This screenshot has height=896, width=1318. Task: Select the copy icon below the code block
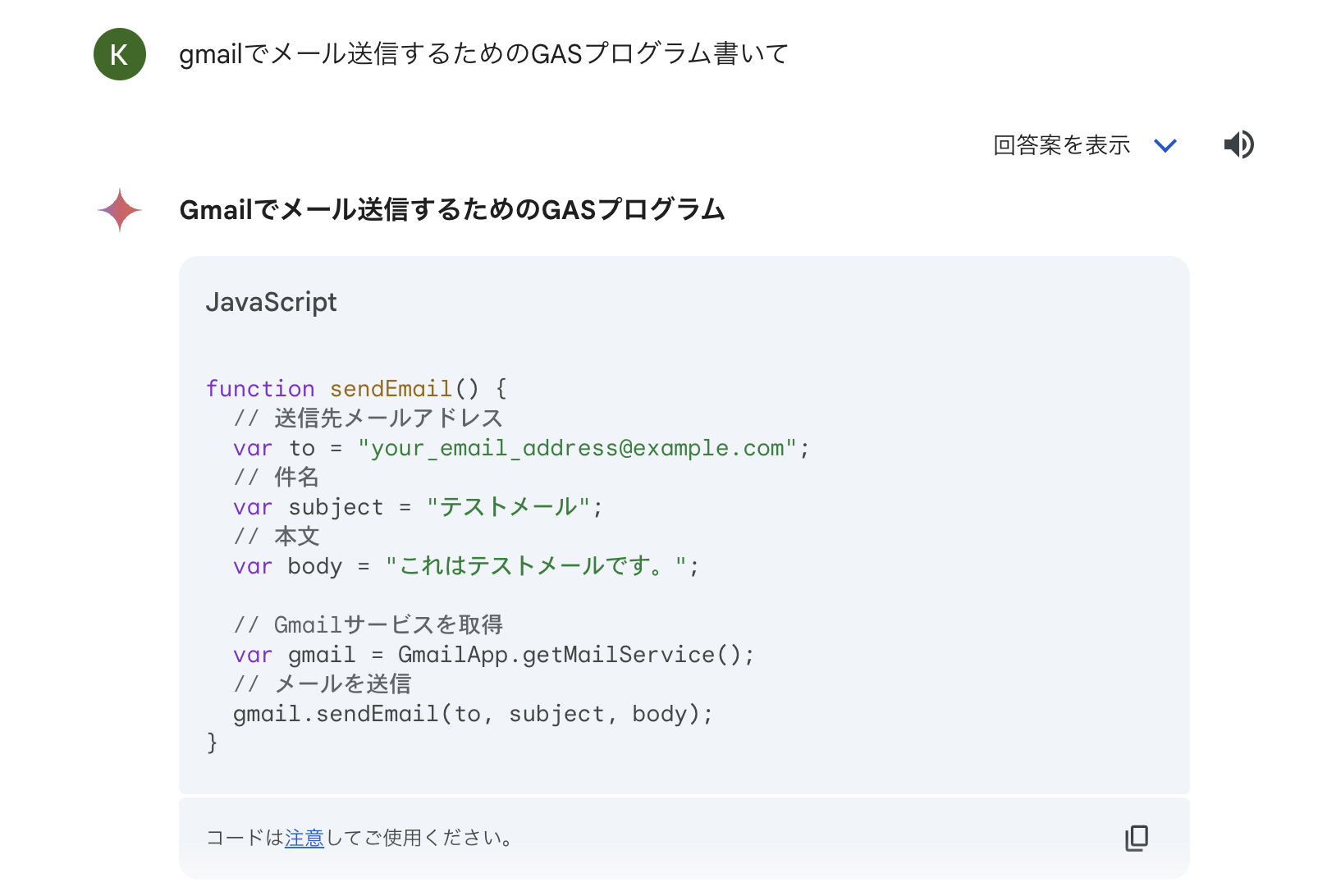click(x=1137, y=838)
